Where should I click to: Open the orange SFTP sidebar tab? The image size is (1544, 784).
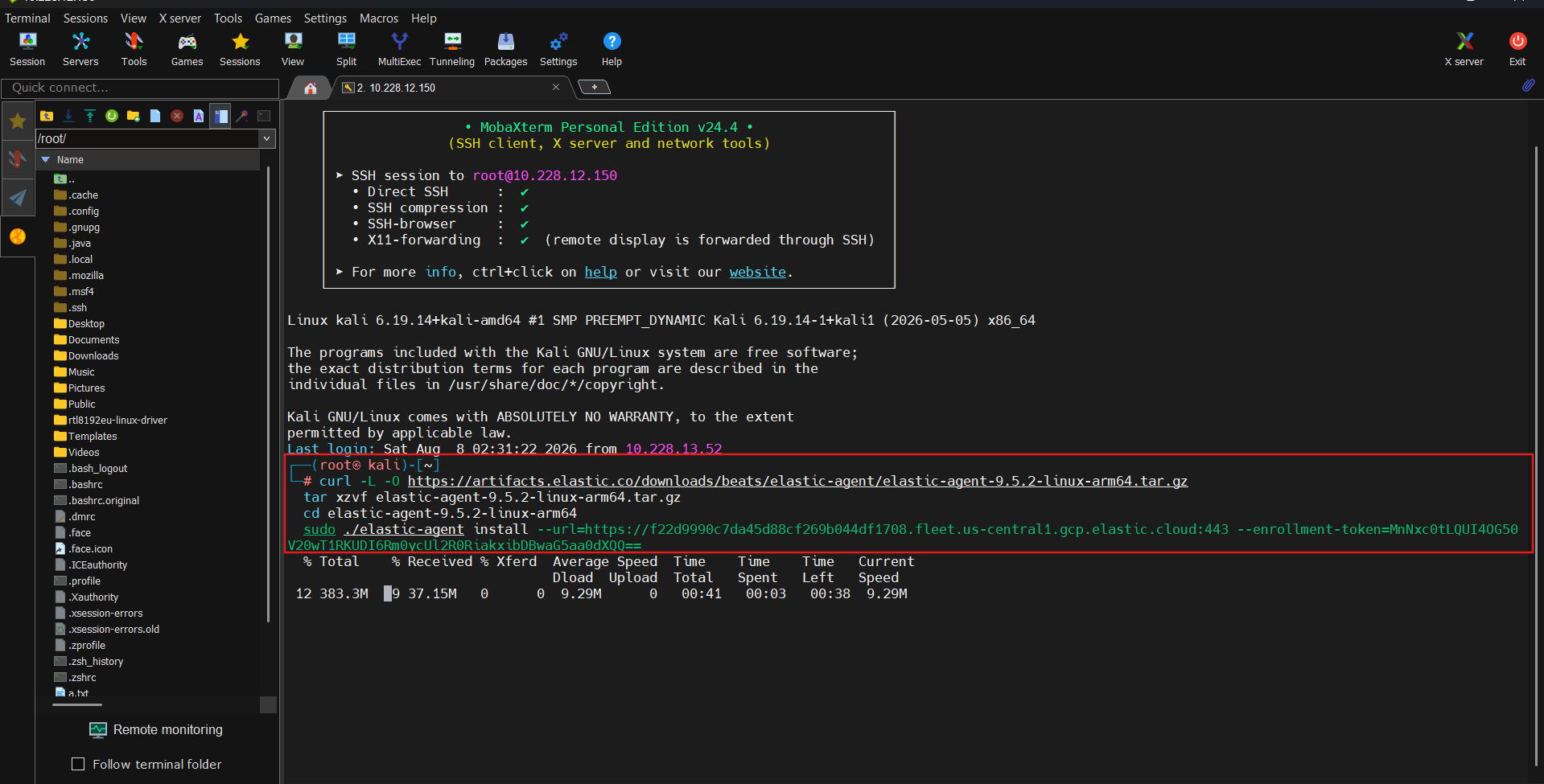click(x=18, y=236)
